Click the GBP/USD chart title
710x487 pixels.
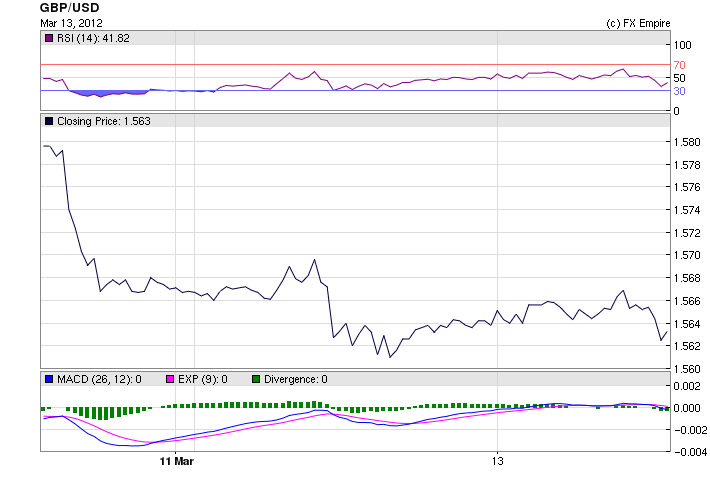[70, 8]
